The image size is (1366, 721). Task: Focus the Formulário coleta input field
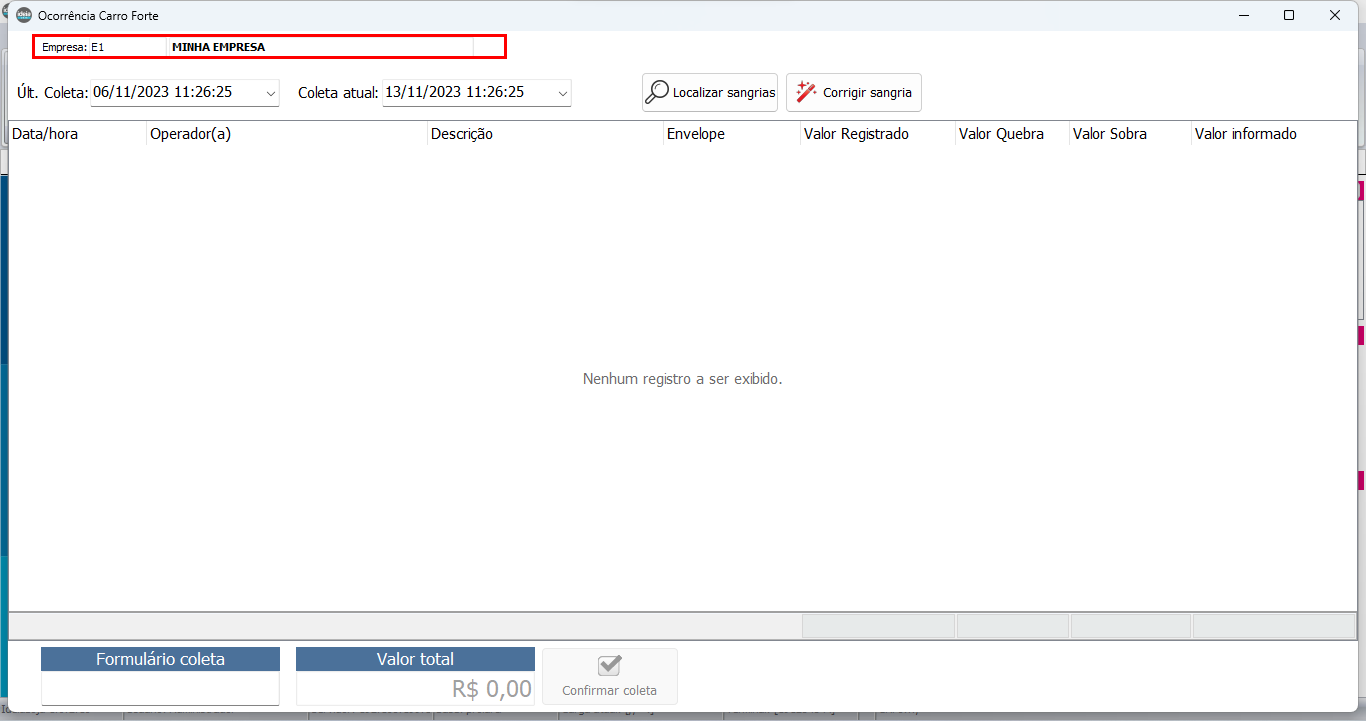[x=160, y=688]
